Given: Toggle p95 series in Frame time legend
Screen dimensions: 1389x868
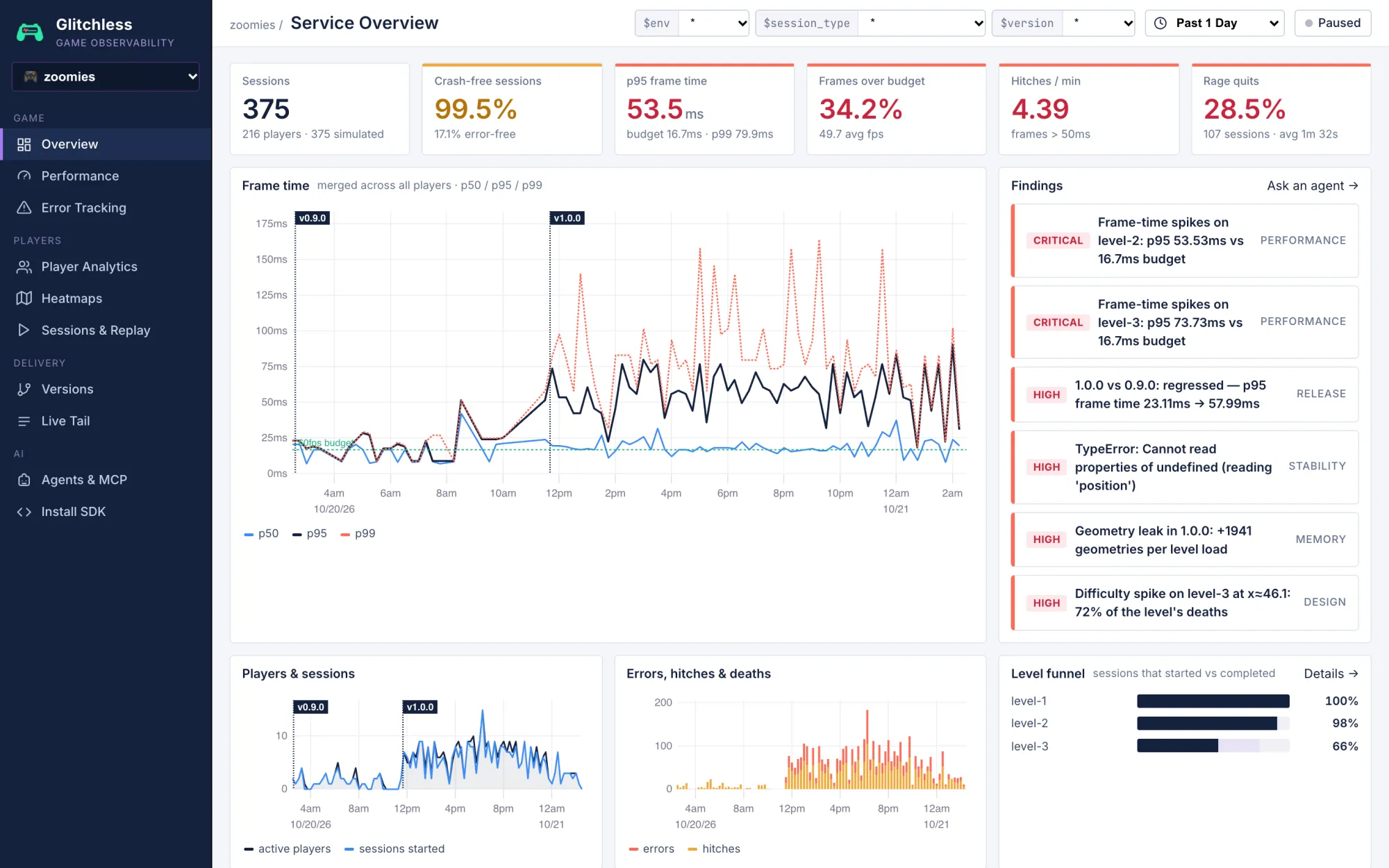Looking at the screenshot, I should pyautogui.click(x=310, y=533).
